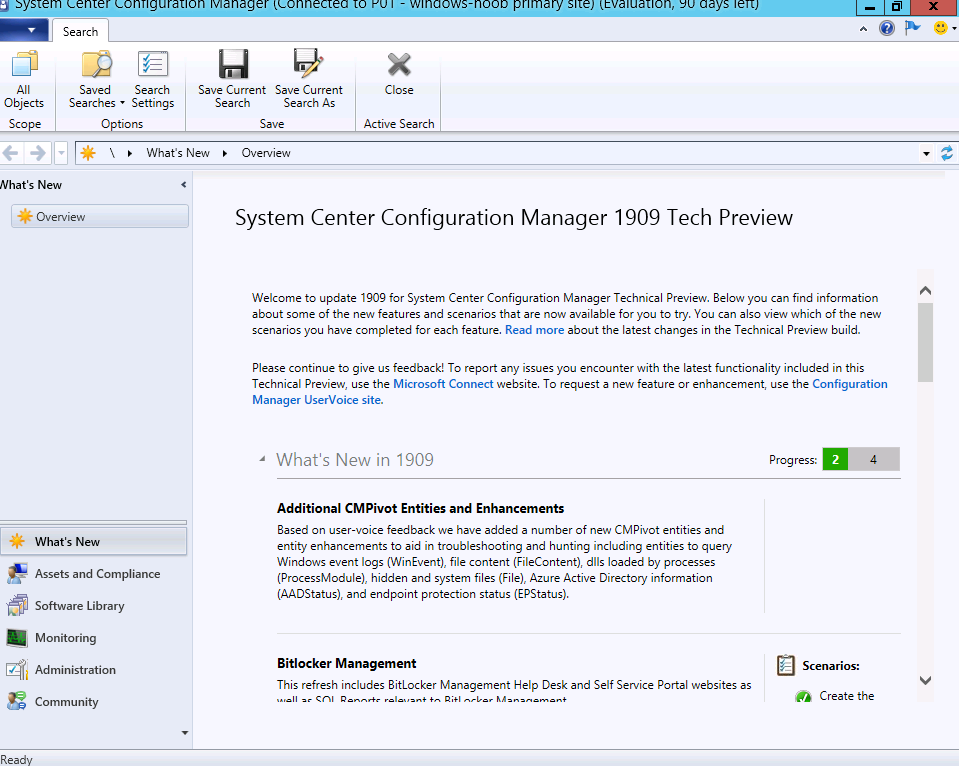Click What's New breadcrumb segment
Image resolution: width=959 pixels, height=766 pixels.
coord(177,153)
